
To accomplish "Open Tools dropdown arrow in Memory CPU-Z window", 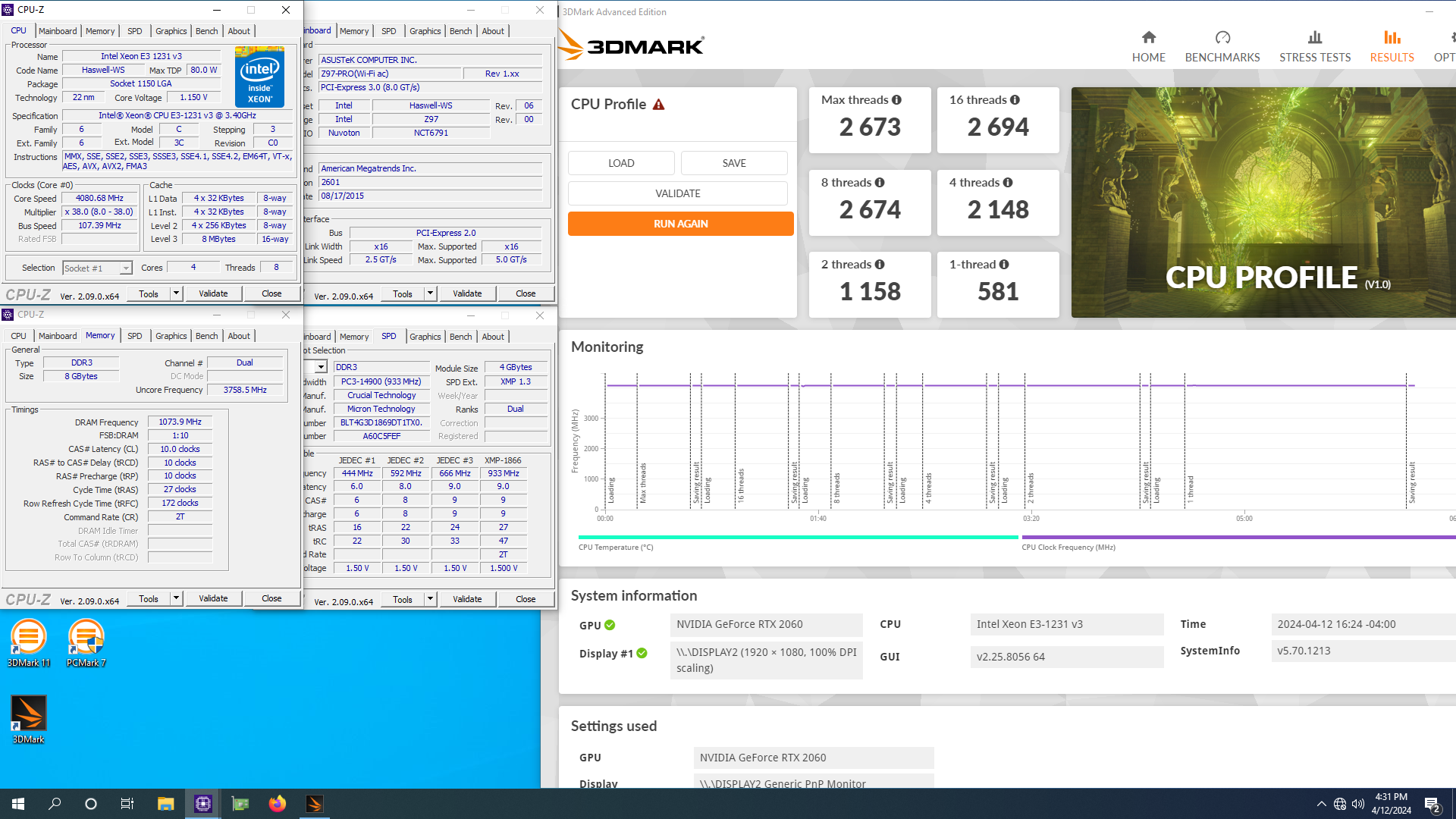I will 176,598.
